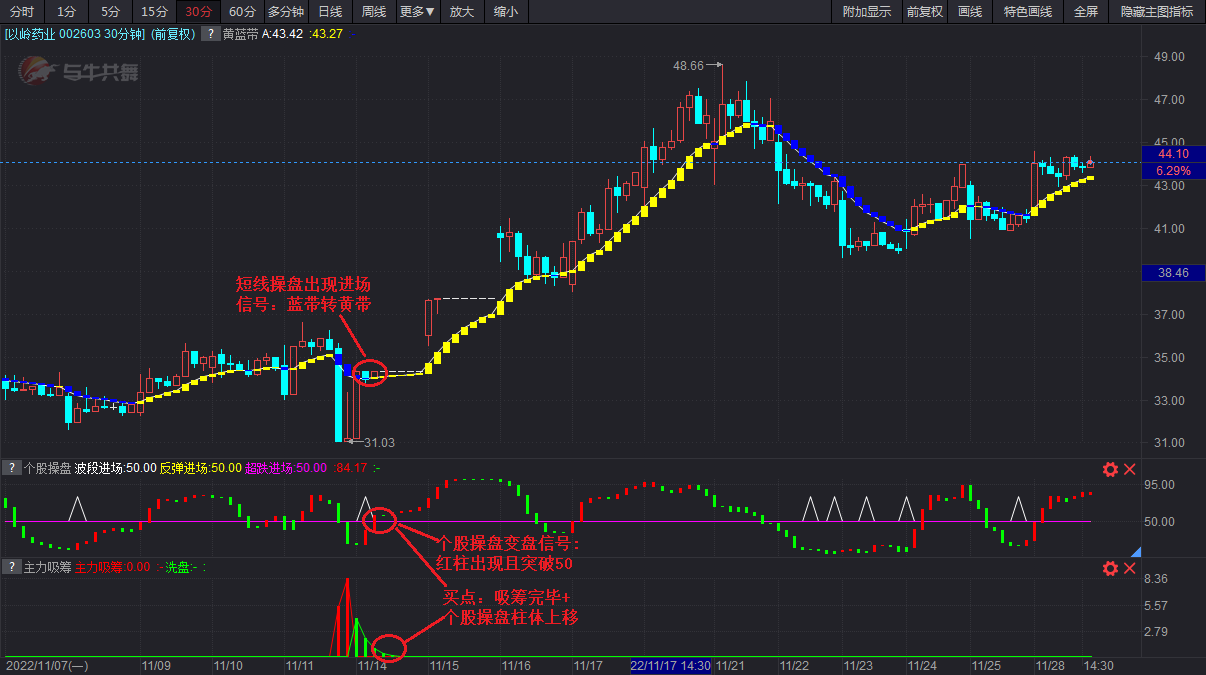Toggle 隐藏主图指标 to hide main indicator
Screen dimensions: 1206x675
point(1157,12)
